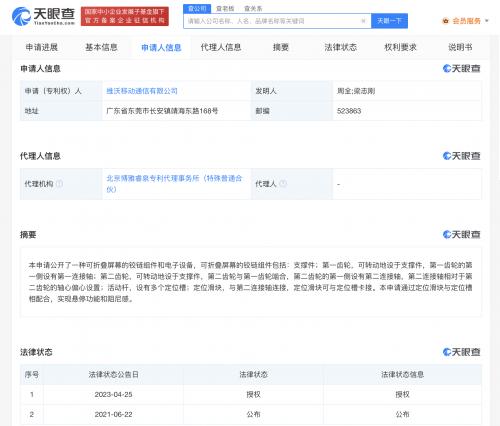The width and height of the screenshot is (500, 426).
Task: Click the 发明人 label cell
Action: [x=292, y=91]
